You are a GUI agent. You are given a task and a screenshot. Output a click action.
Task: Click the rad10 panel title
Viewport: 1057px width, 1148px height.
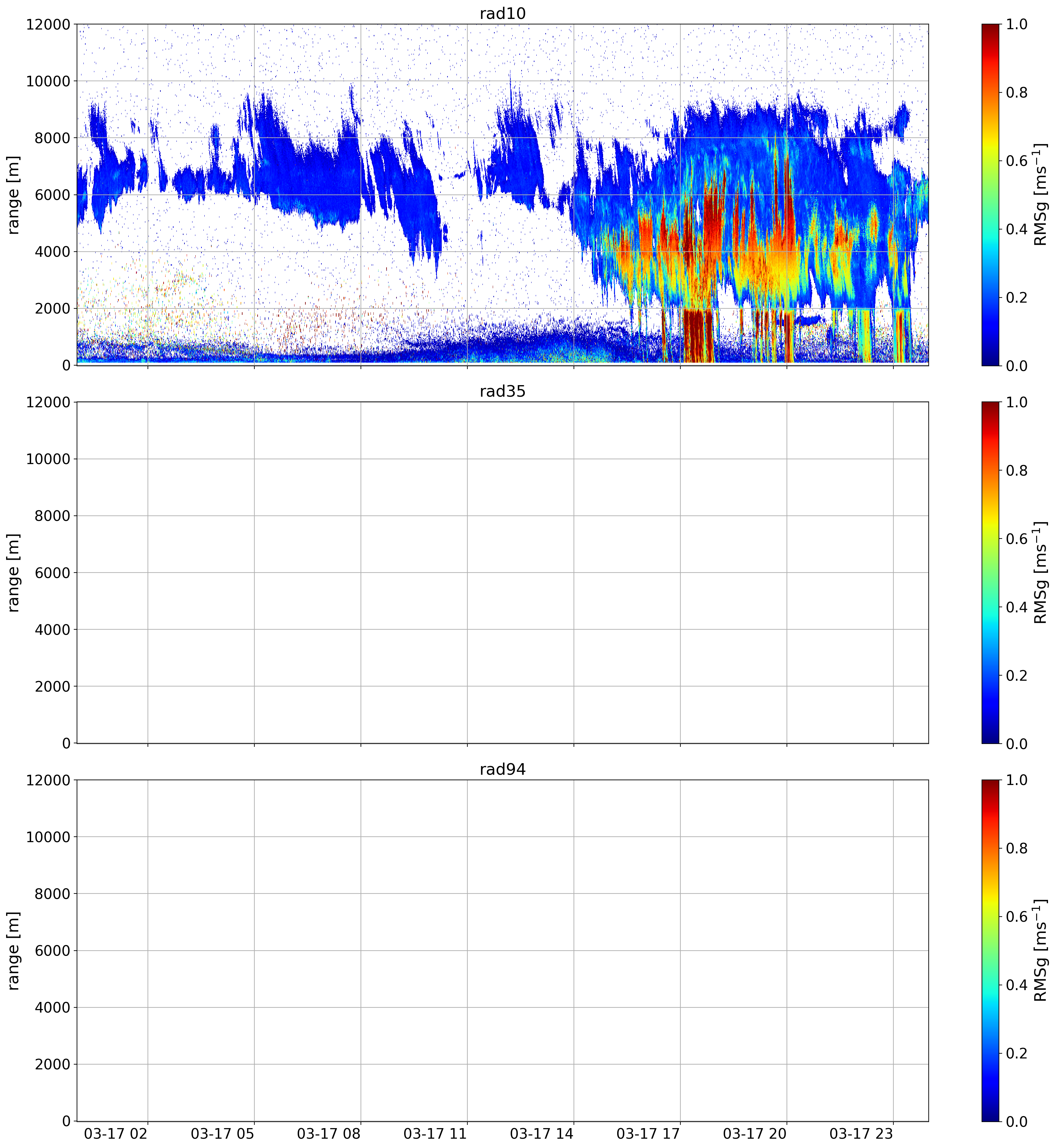coord(502,13)
